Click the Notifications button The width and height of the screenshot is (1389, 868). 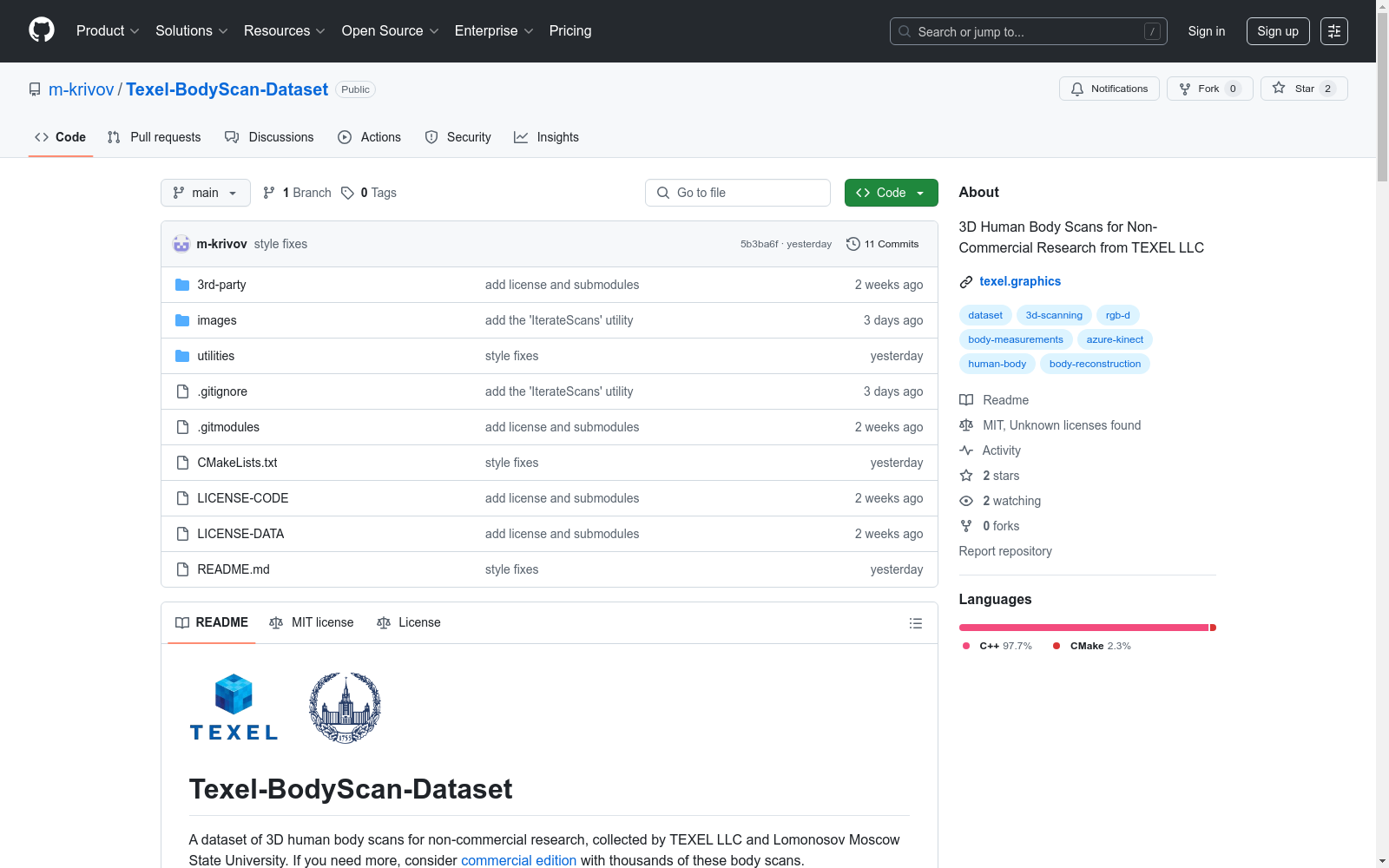click(1109, 89)
